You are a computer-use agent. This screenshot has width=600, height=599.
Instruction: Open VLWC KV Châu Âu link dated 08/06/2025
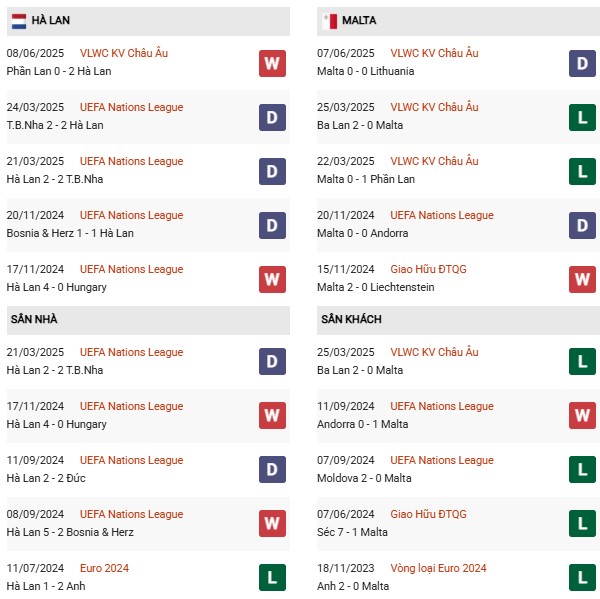pos(124,53)
